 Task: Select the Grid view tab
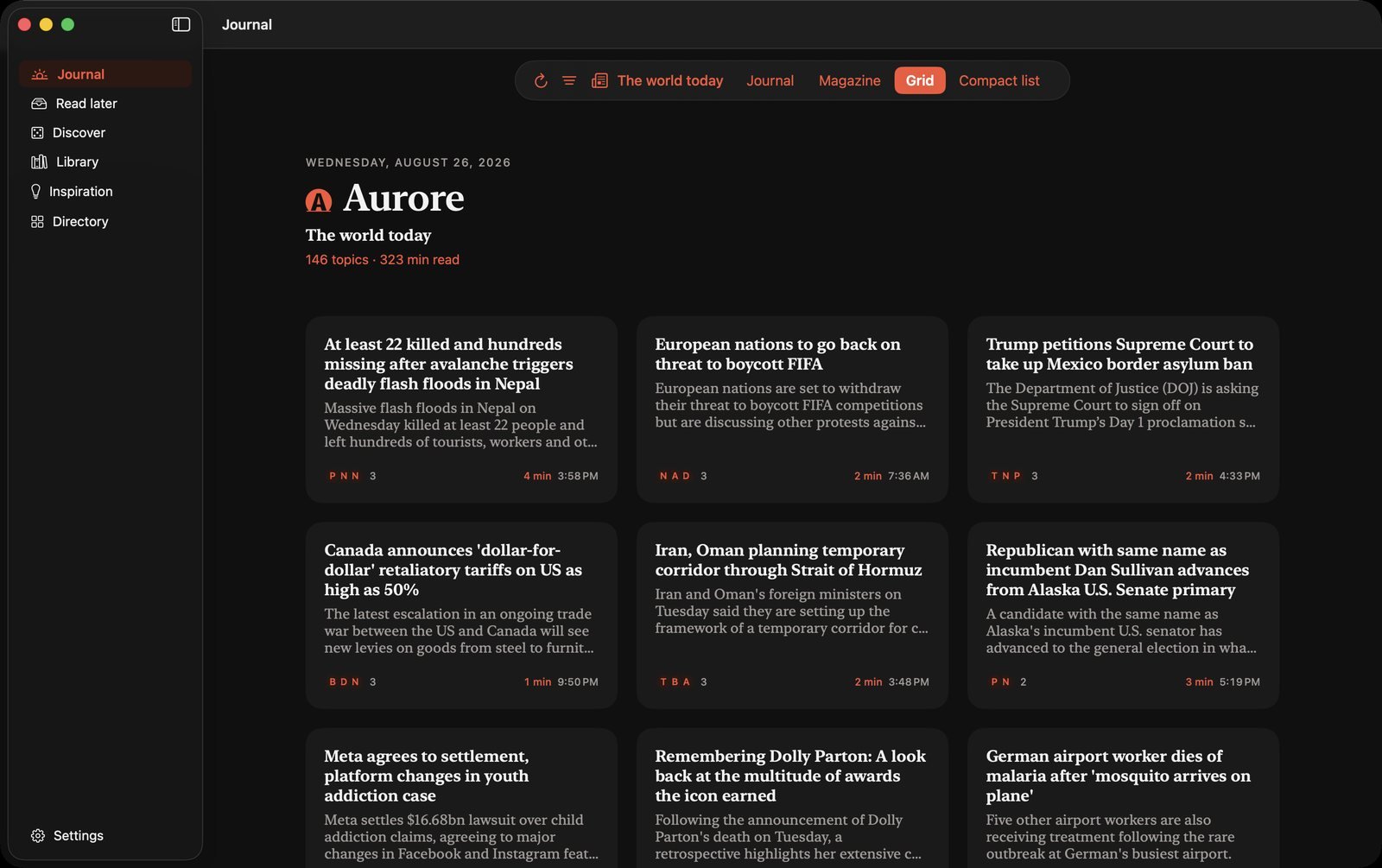[x=919, y=80]
